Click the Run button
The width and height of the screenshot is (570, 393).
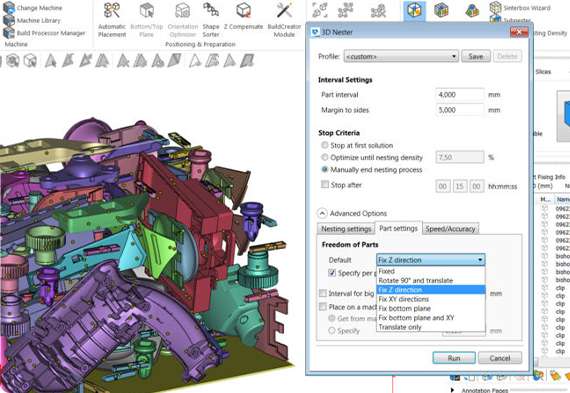454,358
